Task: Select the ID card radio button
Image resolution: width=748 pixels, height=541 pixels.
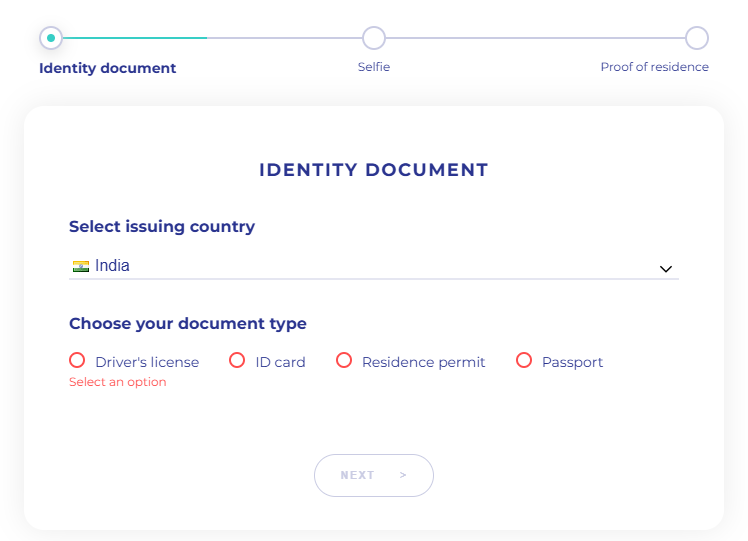Action: coord(237,360)
